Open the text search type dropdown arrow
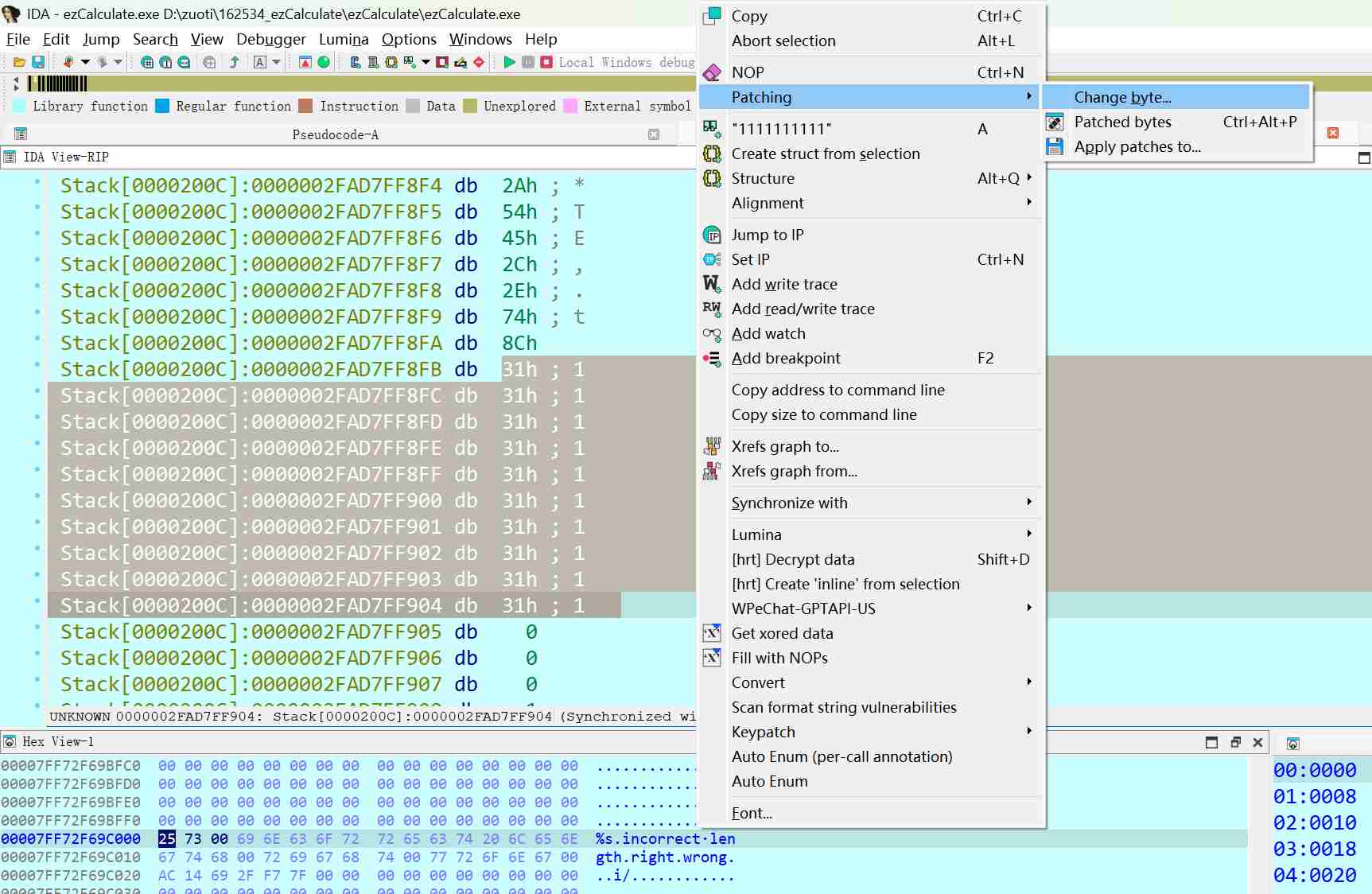This screenshot has width=1372, height=894. 276,62
